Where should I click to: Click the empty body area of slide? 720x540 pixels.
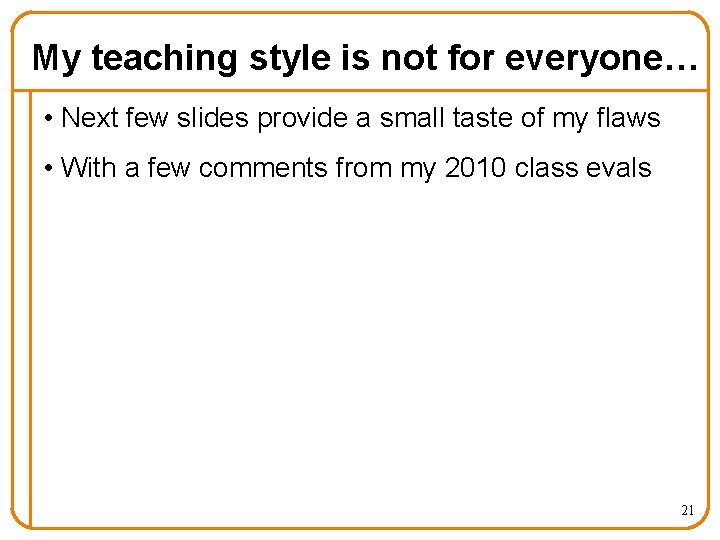(360, 340)
